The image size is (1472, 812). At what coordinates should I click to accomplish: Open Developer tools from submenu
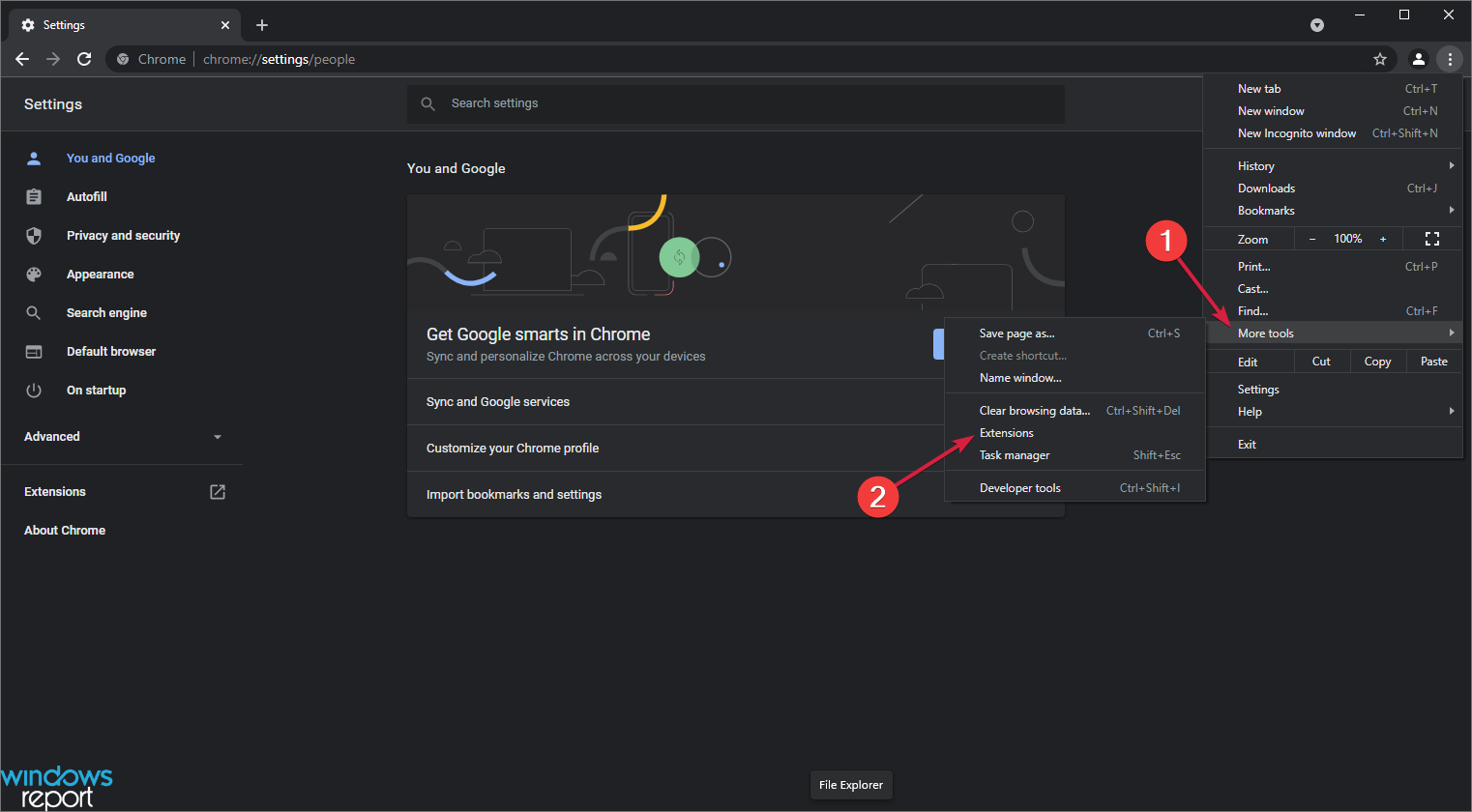[1075, 488]
